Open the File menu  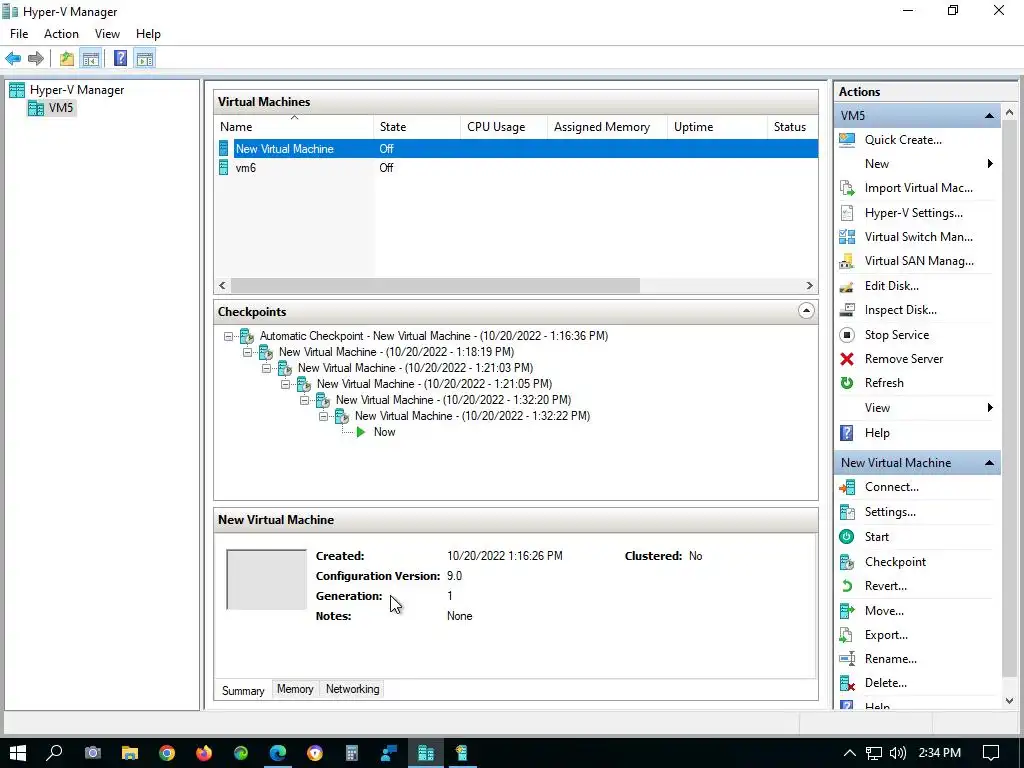click(x=19, y=34)
